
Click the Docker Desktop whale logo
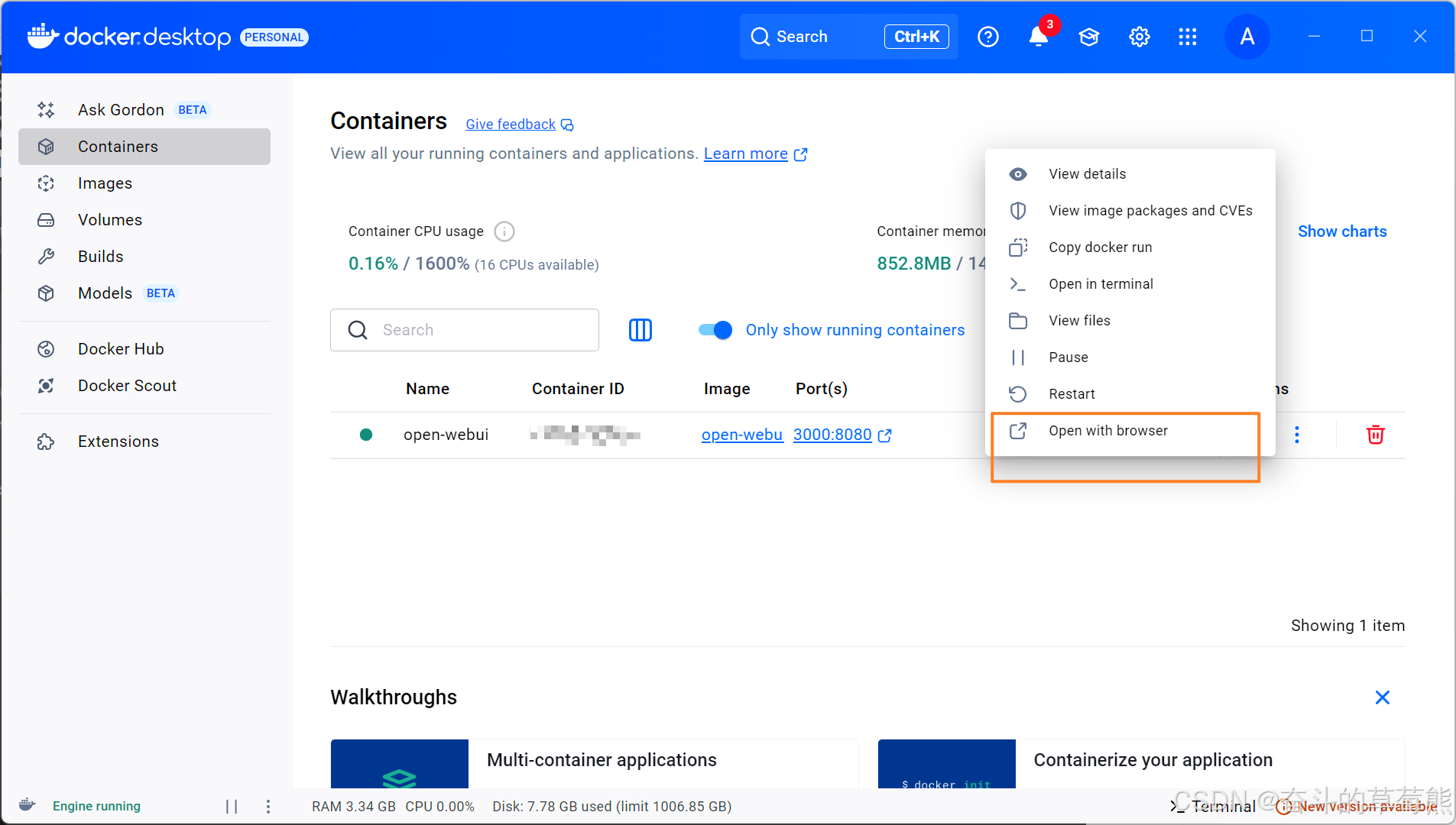coord(43,36)
